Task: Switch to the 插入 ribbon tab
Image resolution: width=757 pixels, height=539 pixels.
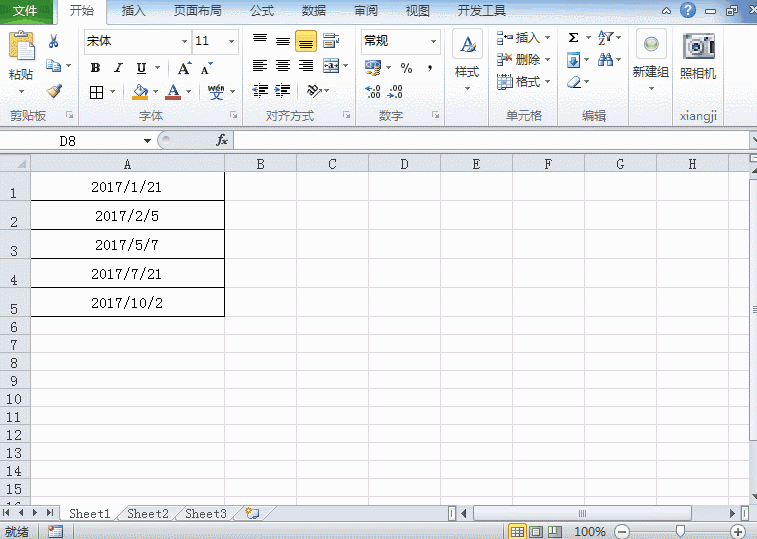Action: click(x=133, y=11)
